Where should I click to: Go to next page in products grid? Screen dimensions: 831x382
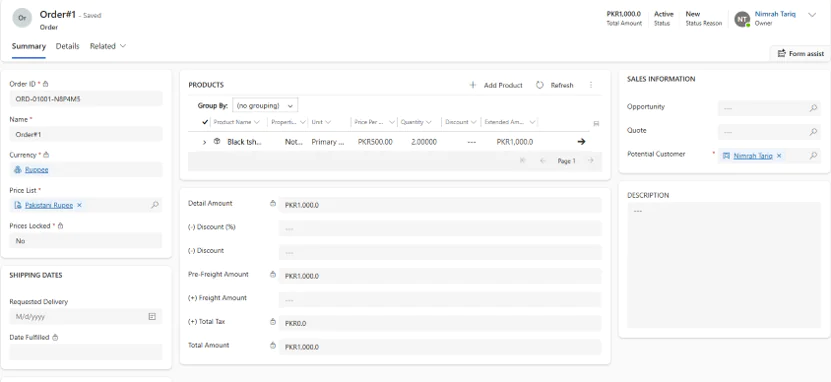[590, 161]
